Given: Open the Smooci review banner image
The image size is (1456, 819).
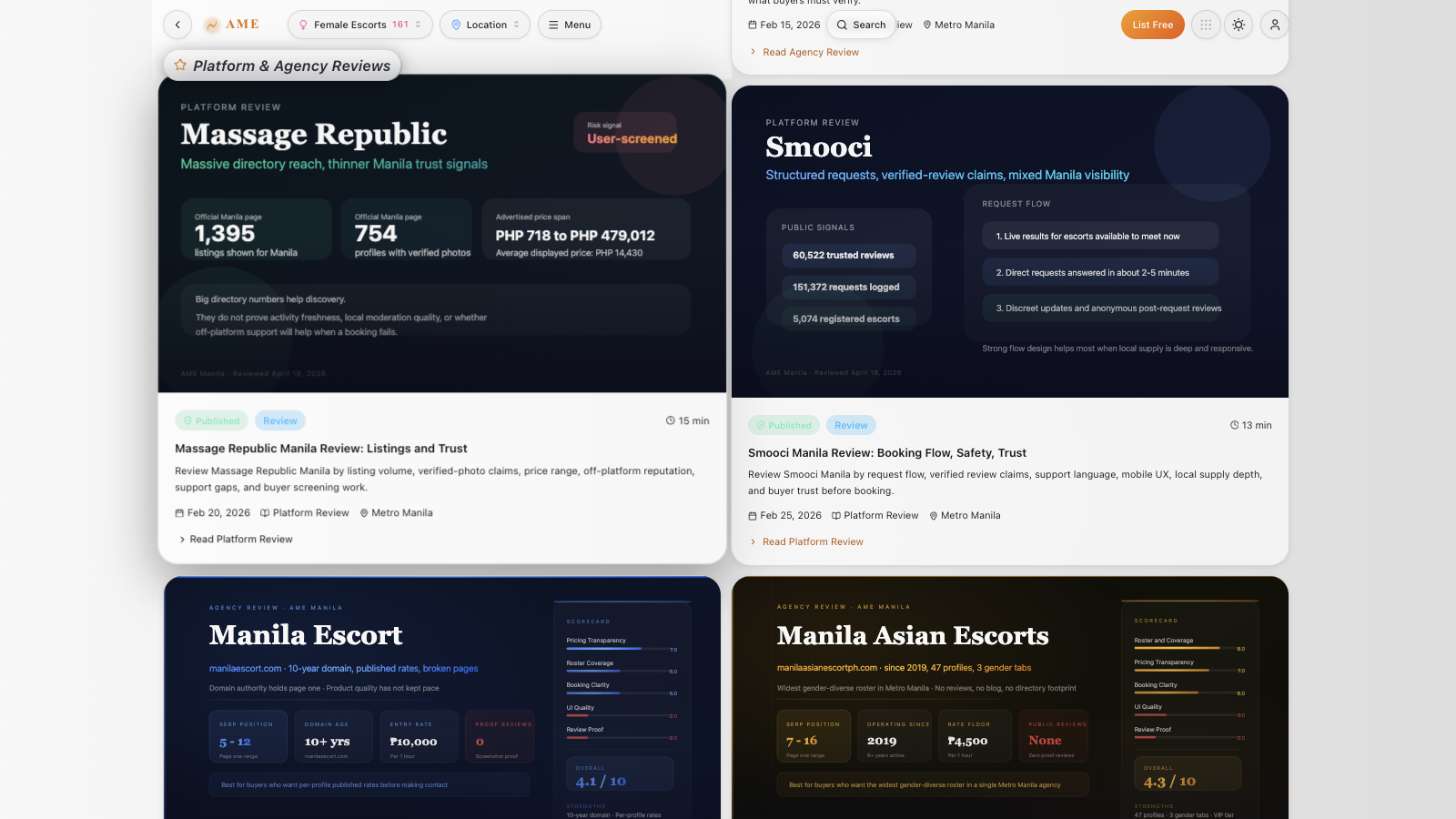Looking at the screenshot, I should coord(1010,241).
